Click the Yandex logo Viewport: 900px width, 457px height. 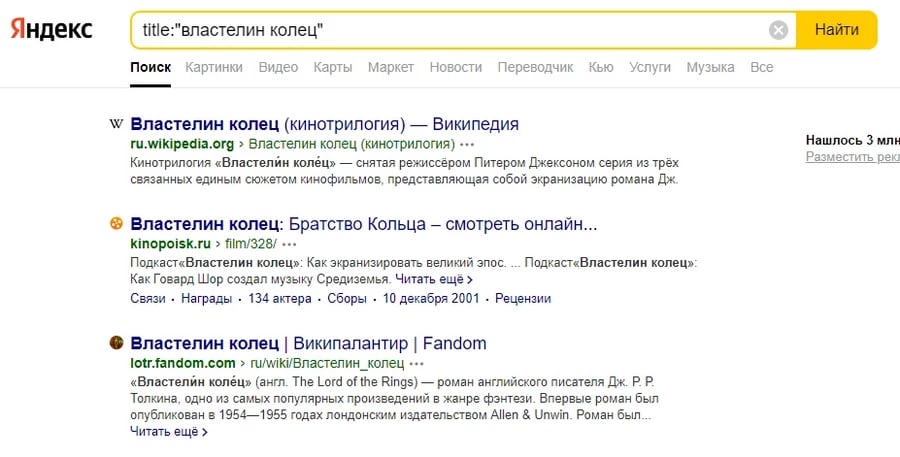(x=52, y=29)
